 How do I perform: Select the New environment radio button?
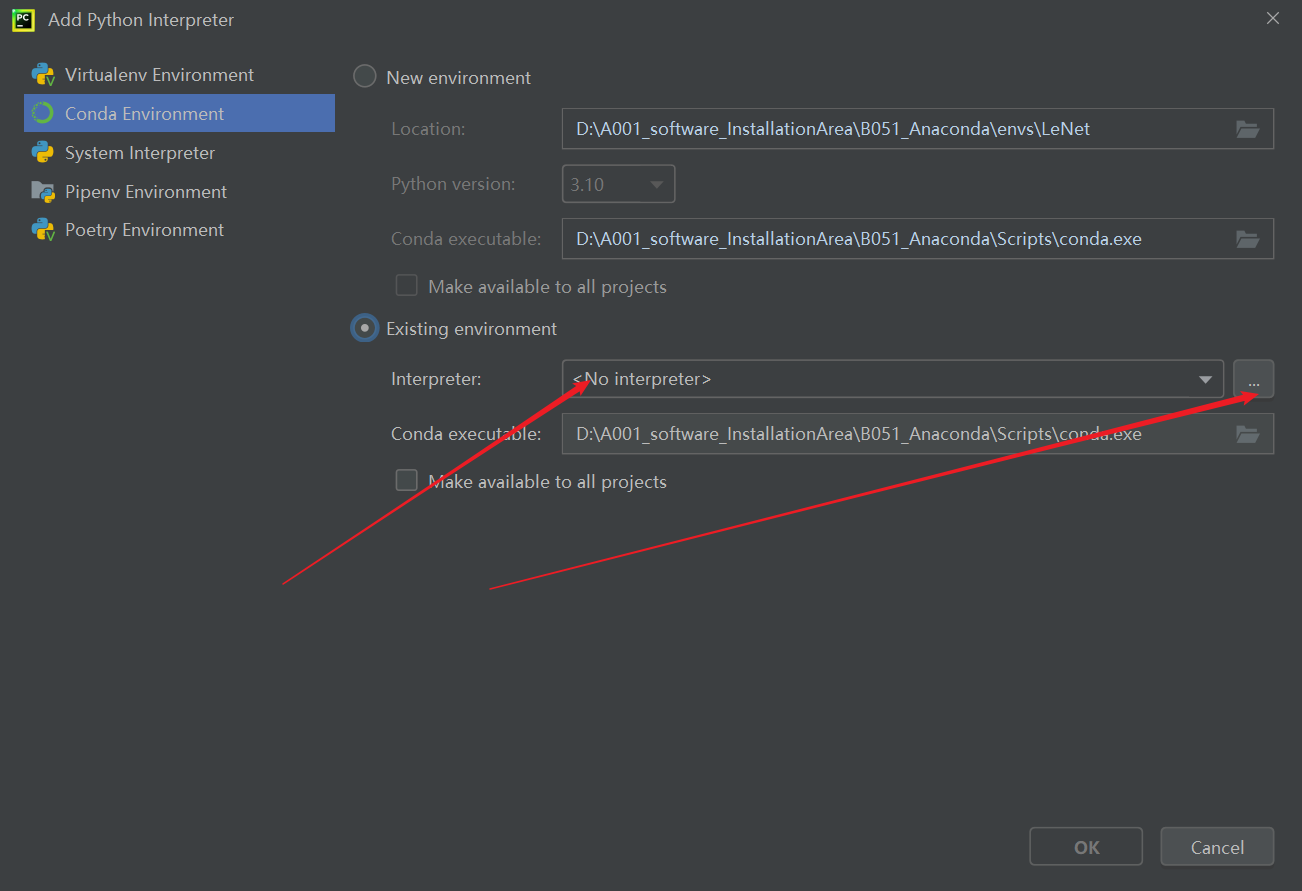pos(365,77)
